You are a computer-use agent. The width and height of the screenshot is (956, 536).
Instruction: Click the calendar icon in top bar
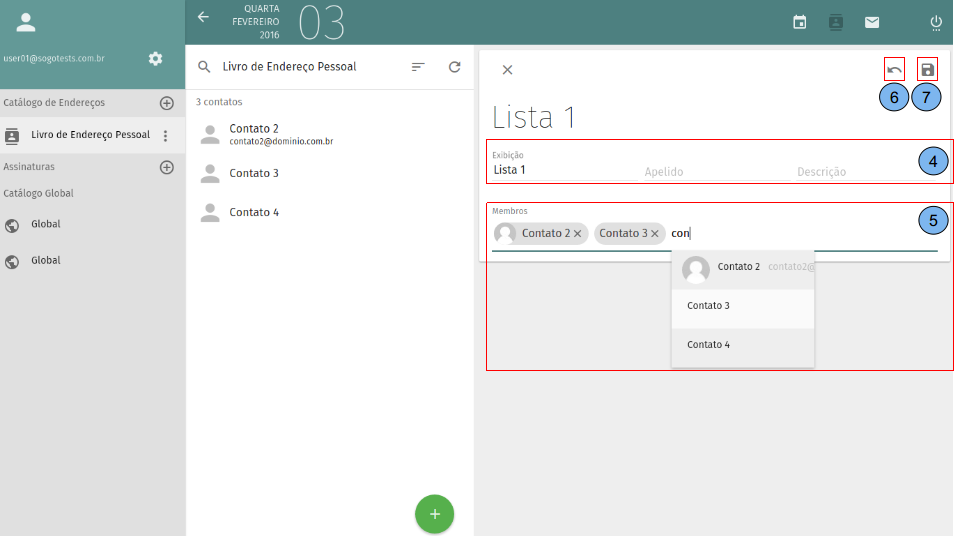(x=800, y=22)
